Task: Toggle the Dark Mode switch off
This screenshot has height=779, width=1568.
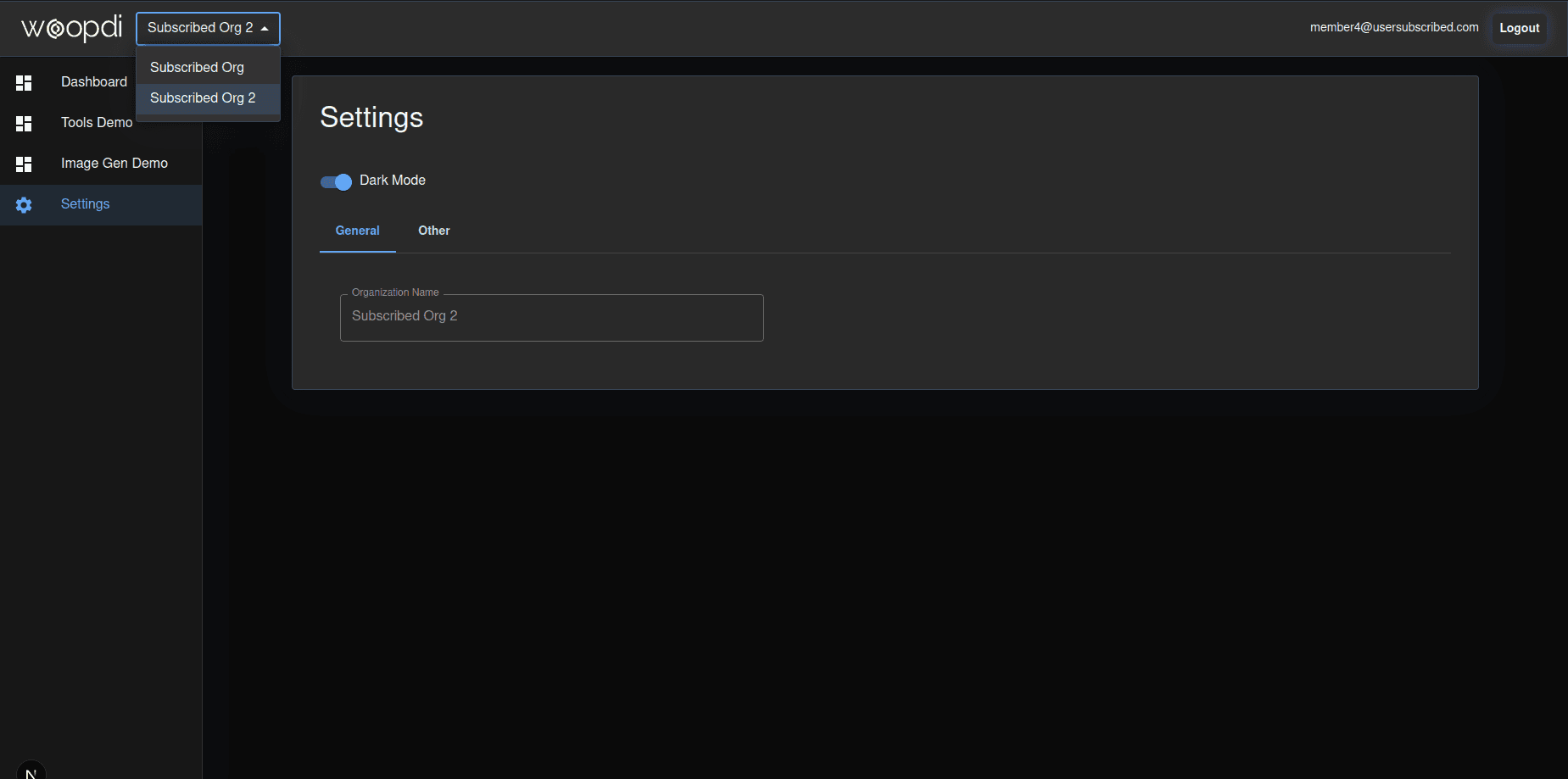Action: click(x=337, y=182)
